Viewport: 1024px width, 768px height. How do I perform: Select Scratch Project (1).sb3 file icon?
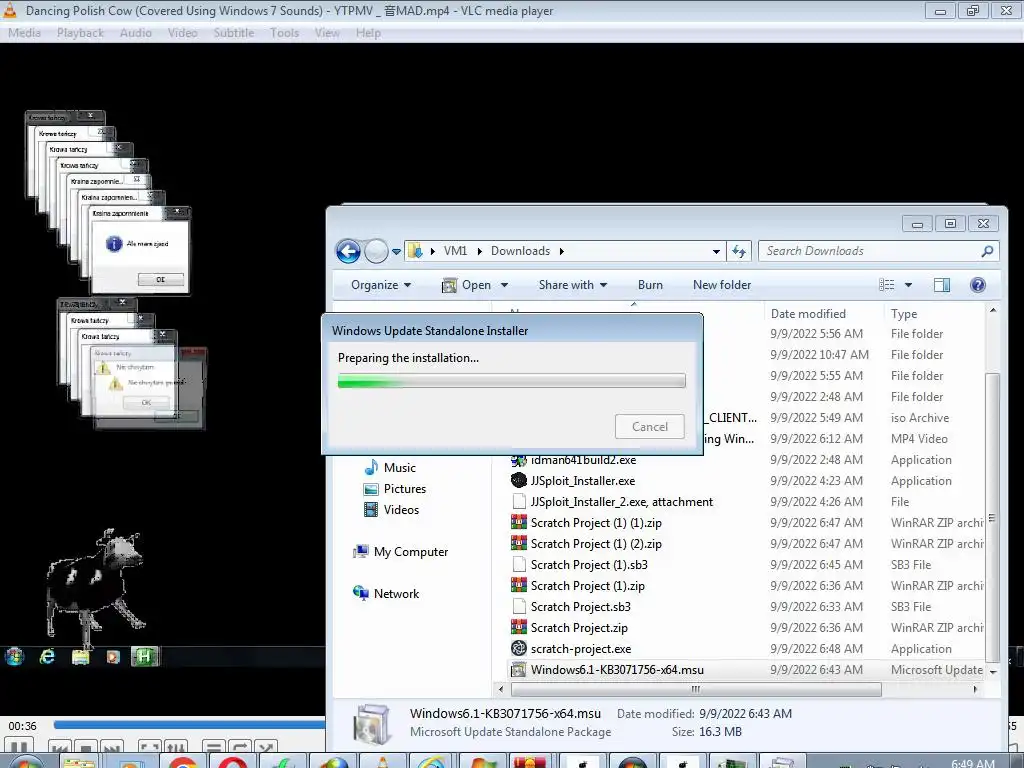pos(519,564)
